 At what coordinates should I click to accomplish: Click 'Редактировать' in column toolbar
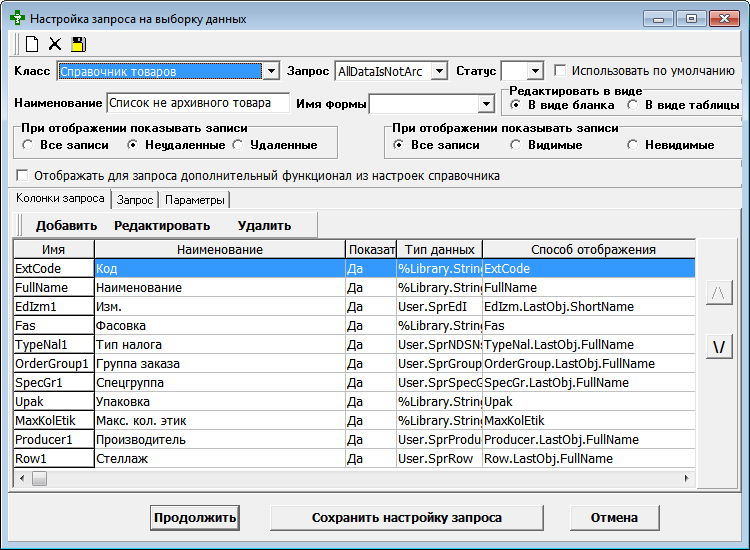click(x=162, y=226)
